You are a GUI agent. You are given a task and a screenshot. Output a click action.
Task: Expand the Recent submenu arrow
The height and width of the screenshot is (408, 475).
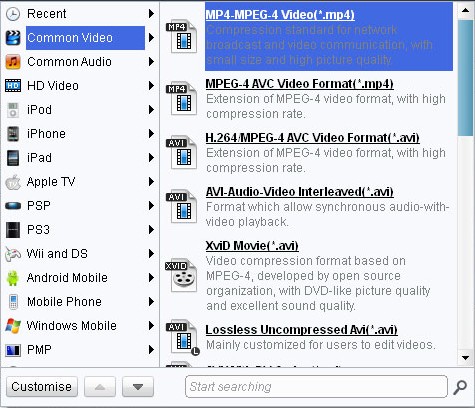(151, 14)
